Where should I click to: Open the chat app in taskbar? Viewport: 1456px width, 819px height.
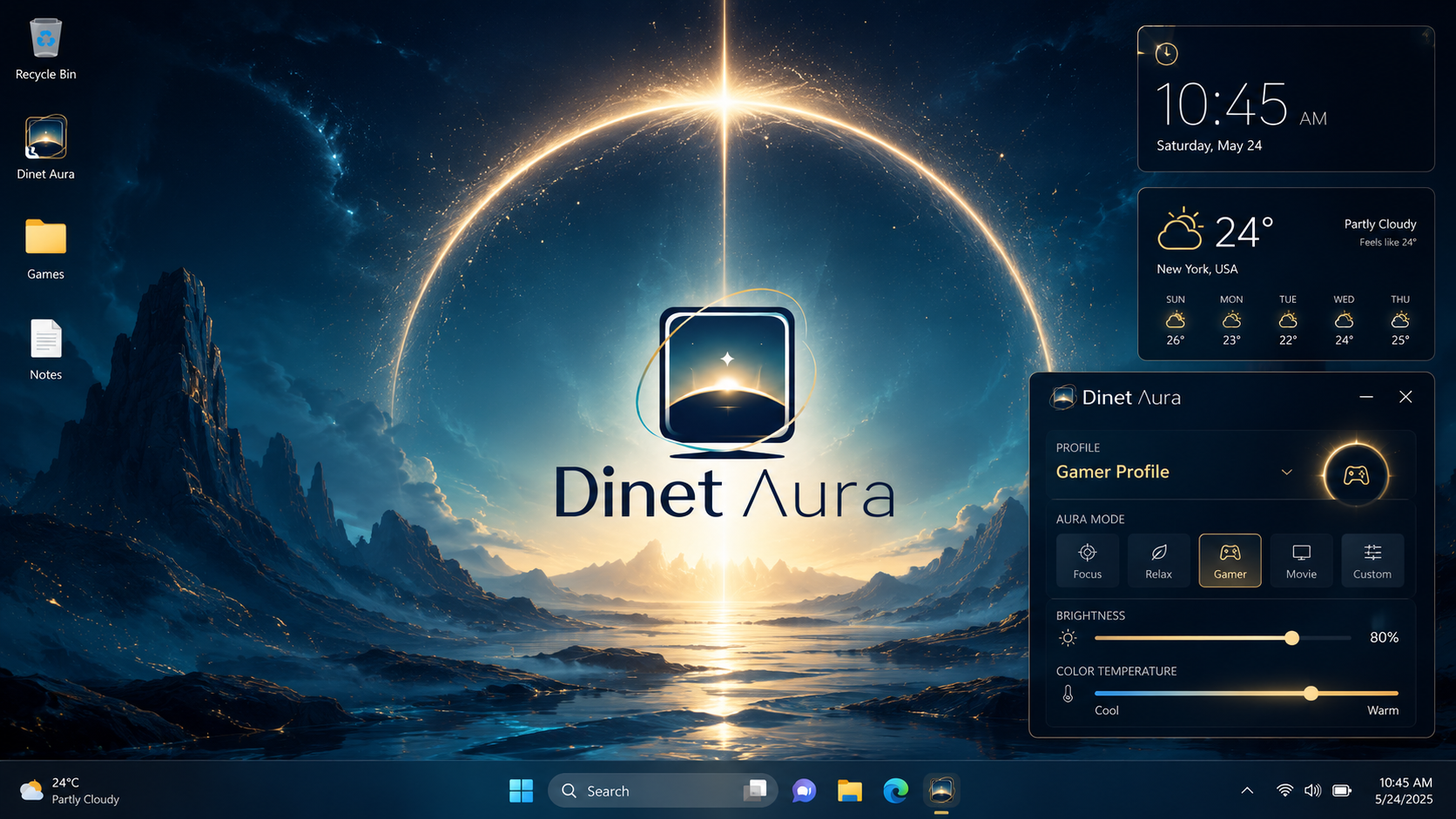(x=804, y=791)
